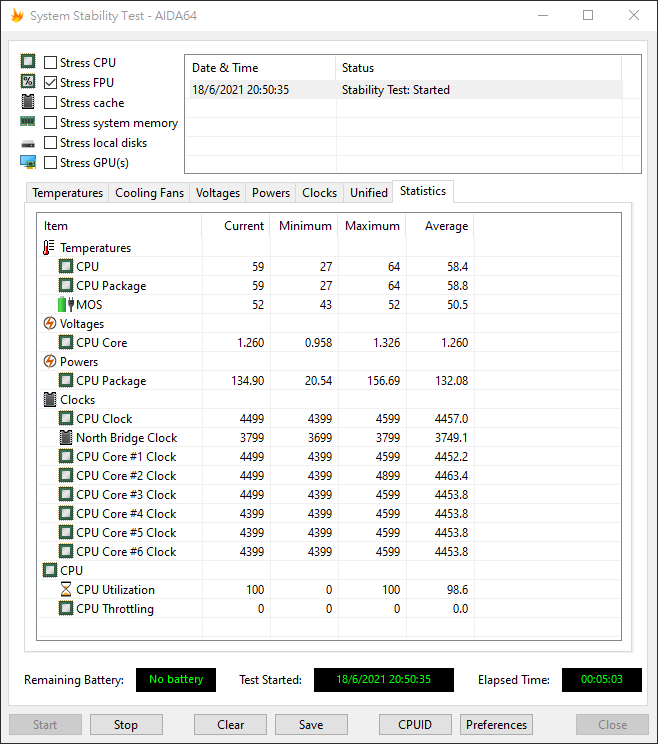Click the Test Started value 18/6/2021 20:50:35
658x744 pixels.
(384, 679)
